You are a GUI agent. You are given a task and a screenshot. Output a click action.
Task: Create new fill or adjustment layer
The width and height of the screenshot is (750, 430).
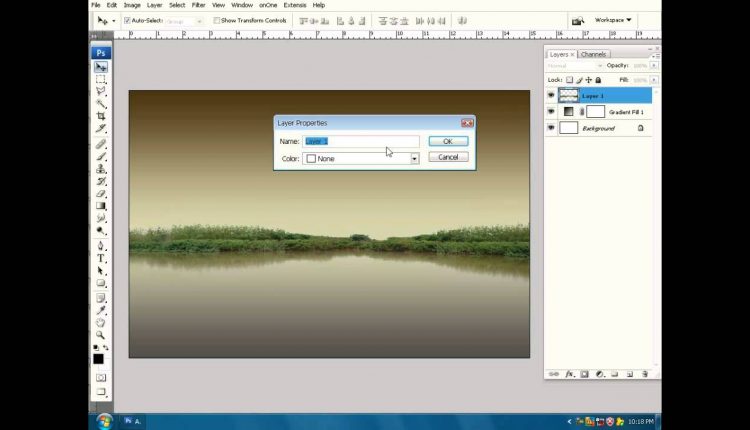tap(600, 374)
